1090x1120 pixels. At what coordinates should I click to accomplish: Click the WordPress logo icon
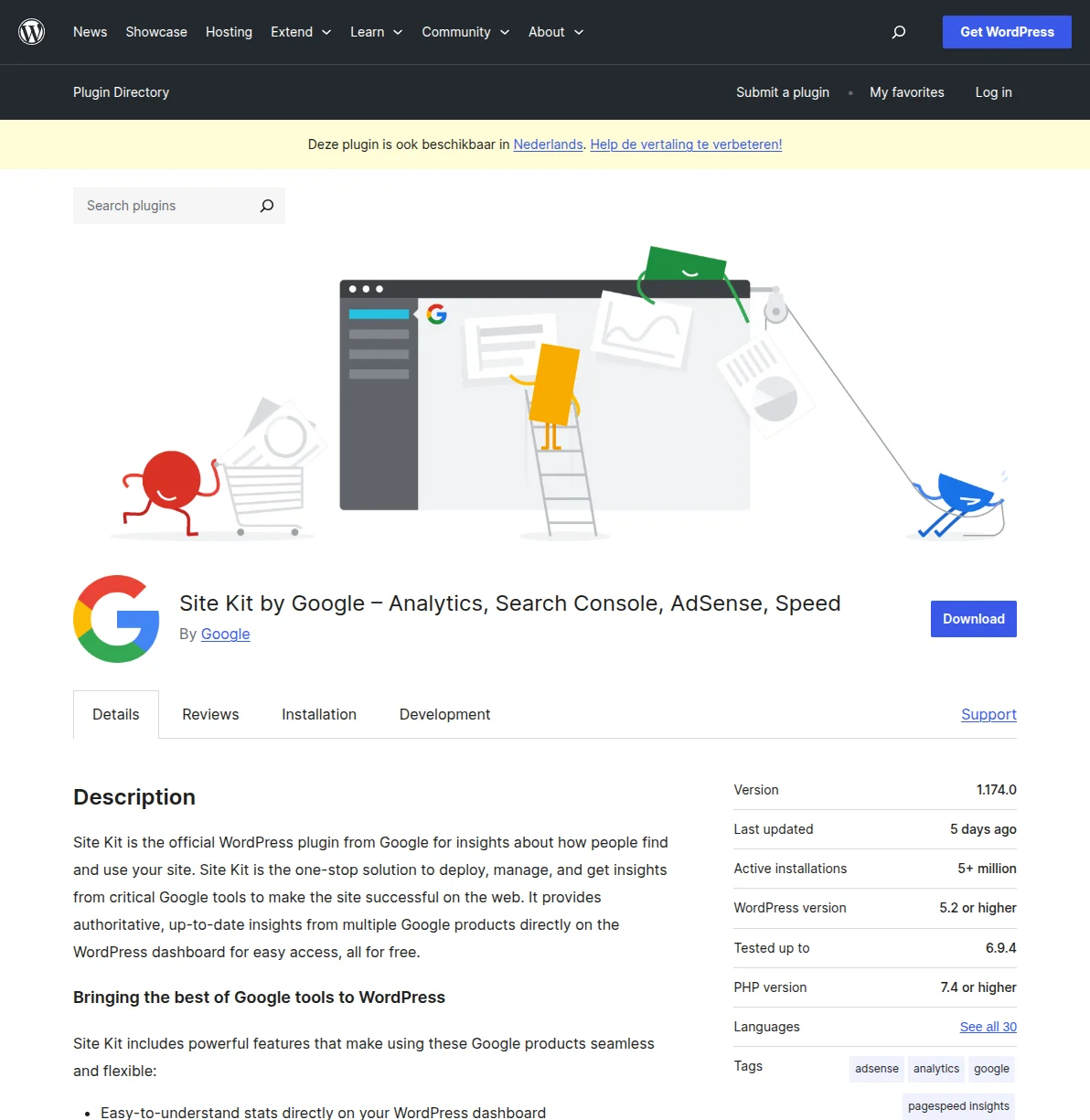click(31, 31)
